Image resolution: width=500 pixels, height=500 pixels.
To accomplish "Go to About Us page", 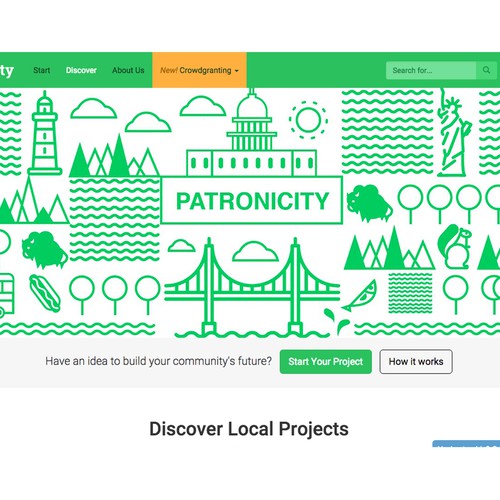I will (x=128, y=70).
